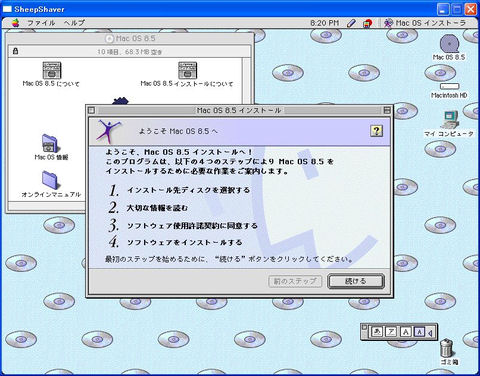The image size is (480, 376).
Task: Collapse installer window with windowshade box
Action: point(387,110)
